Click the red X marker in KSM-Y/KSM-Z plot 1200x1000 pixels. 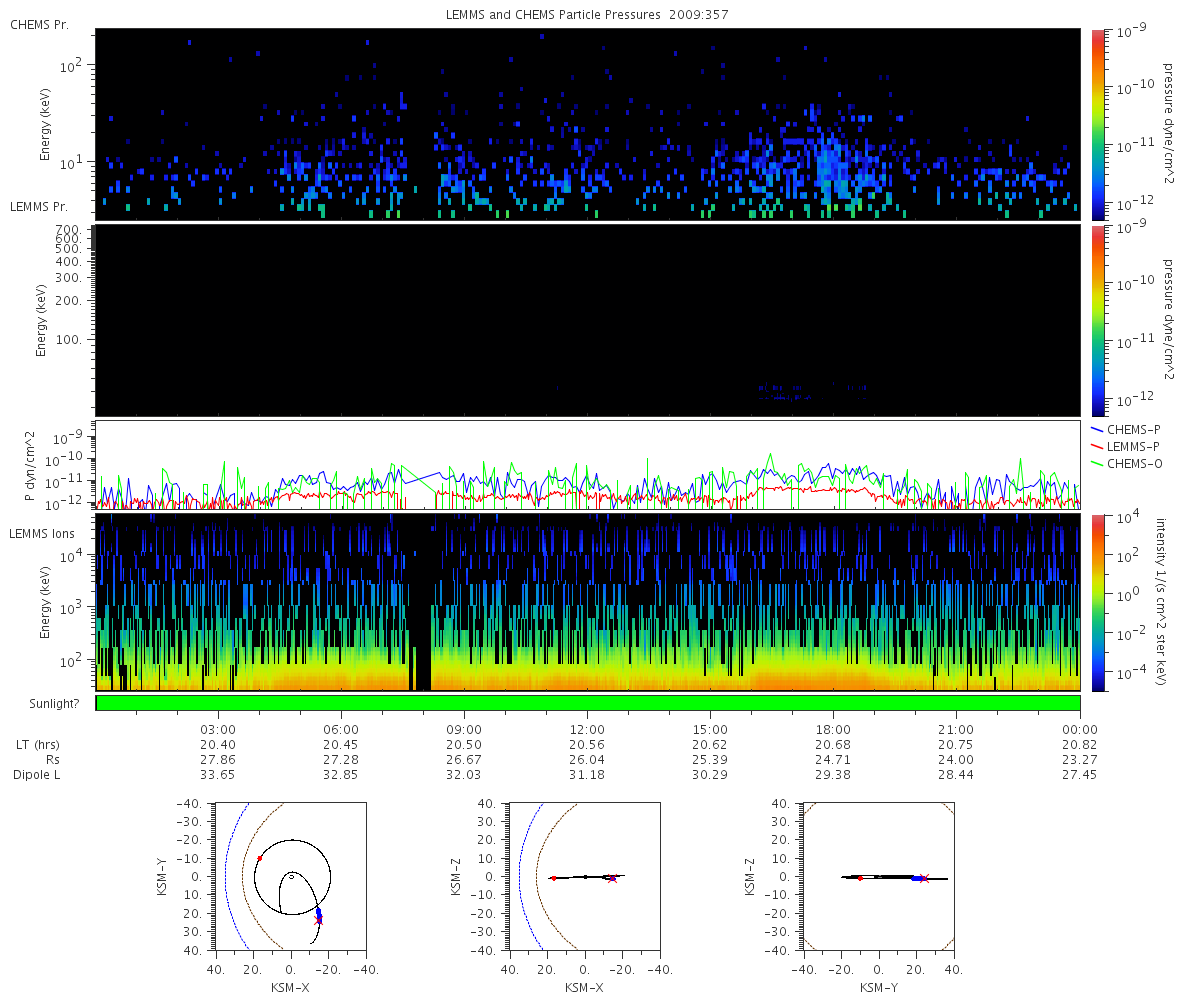pos(924,878)
